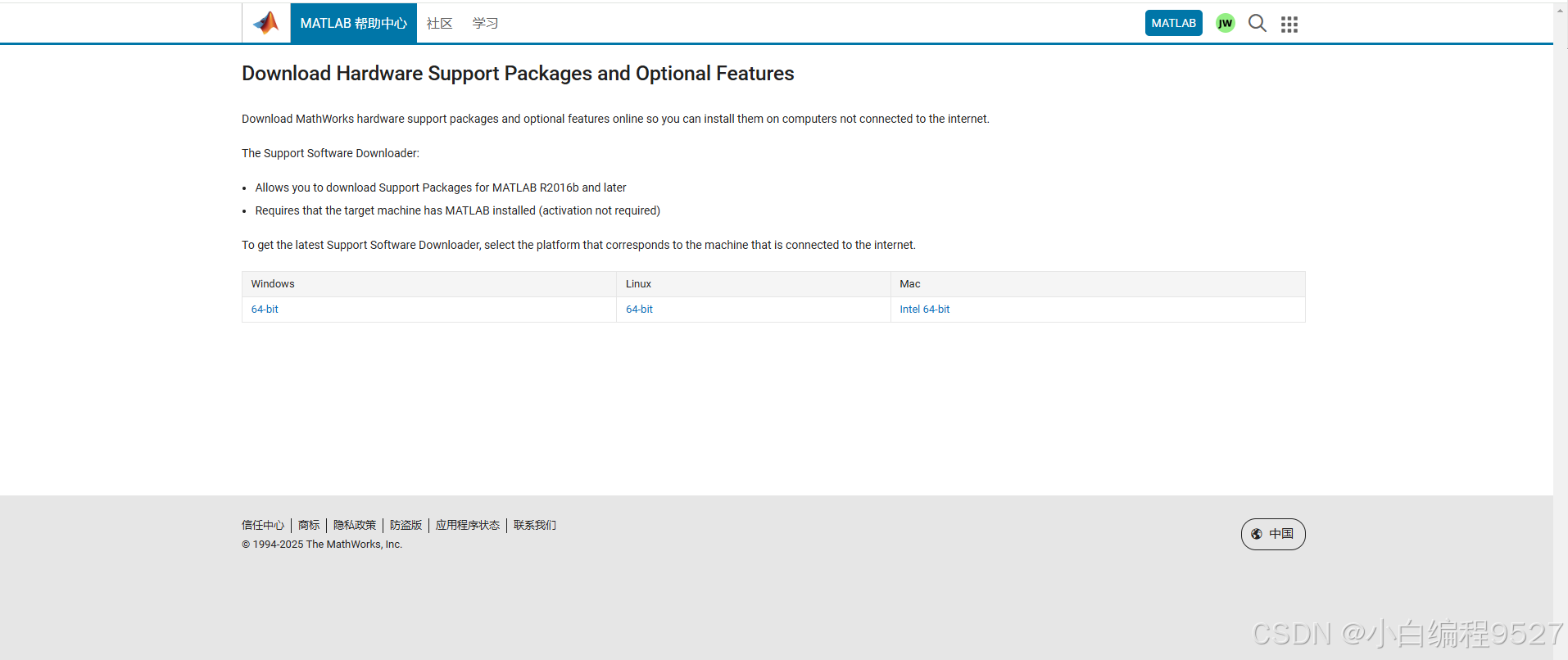Open the 联系我们 footer link

coord(535,525)
